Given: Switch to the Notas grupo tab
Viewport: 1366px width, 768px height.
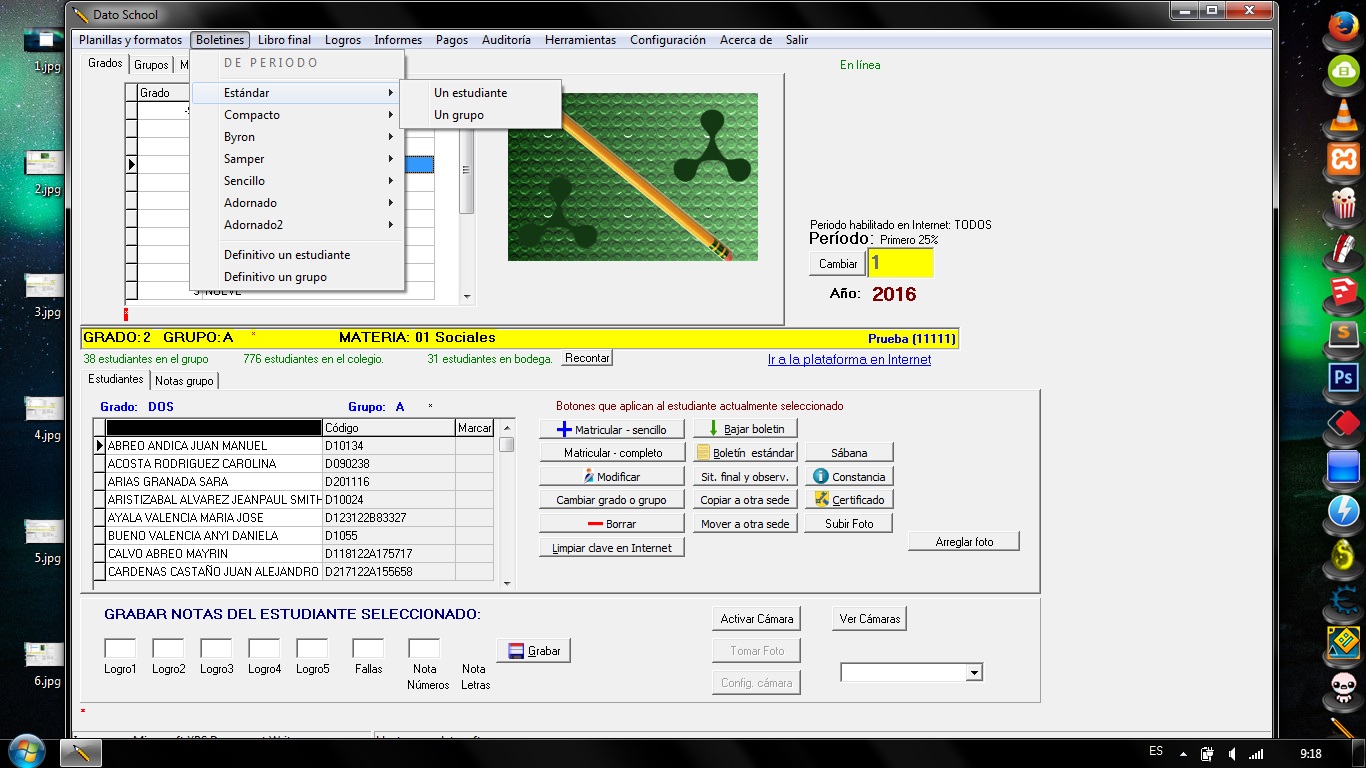Looking at the screenshot, I should click(184, 381).
